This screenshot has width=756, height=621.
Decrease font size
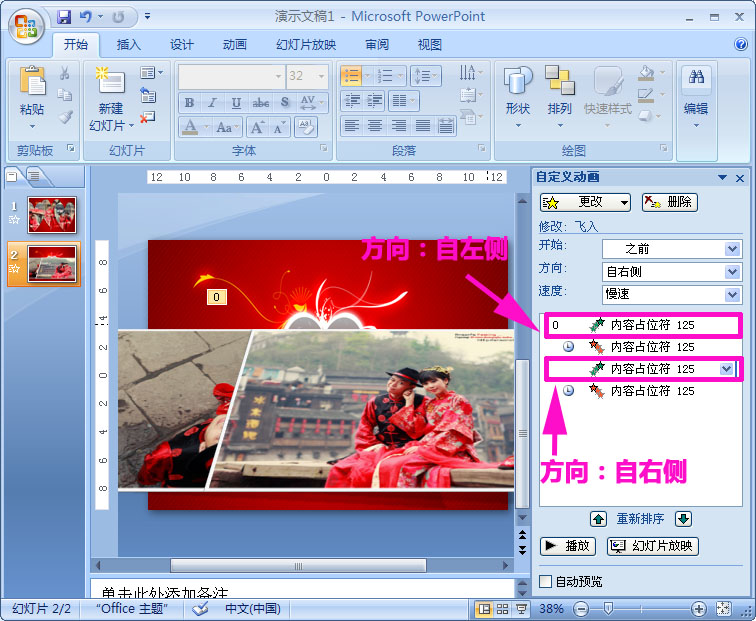pyautogui.click(x=279, y=127)
